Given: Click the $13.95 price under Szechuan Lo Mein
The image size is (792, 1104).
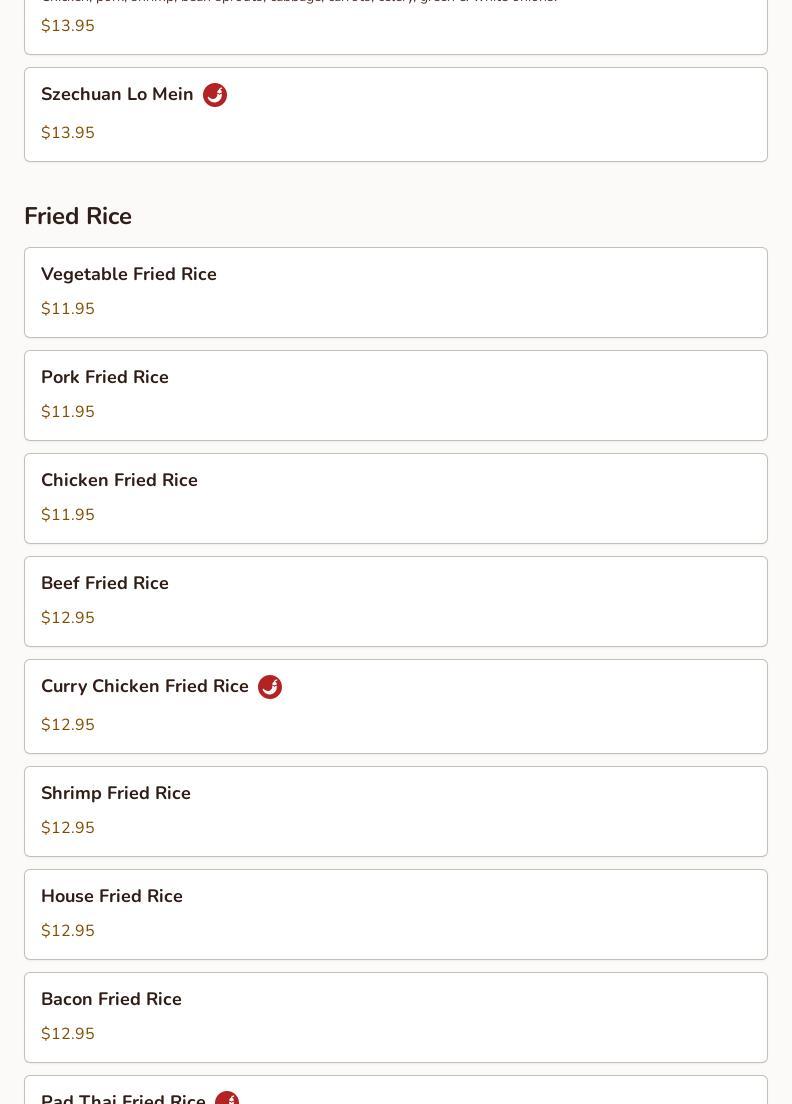Looking at the screenshot, I should pos(68,133).
